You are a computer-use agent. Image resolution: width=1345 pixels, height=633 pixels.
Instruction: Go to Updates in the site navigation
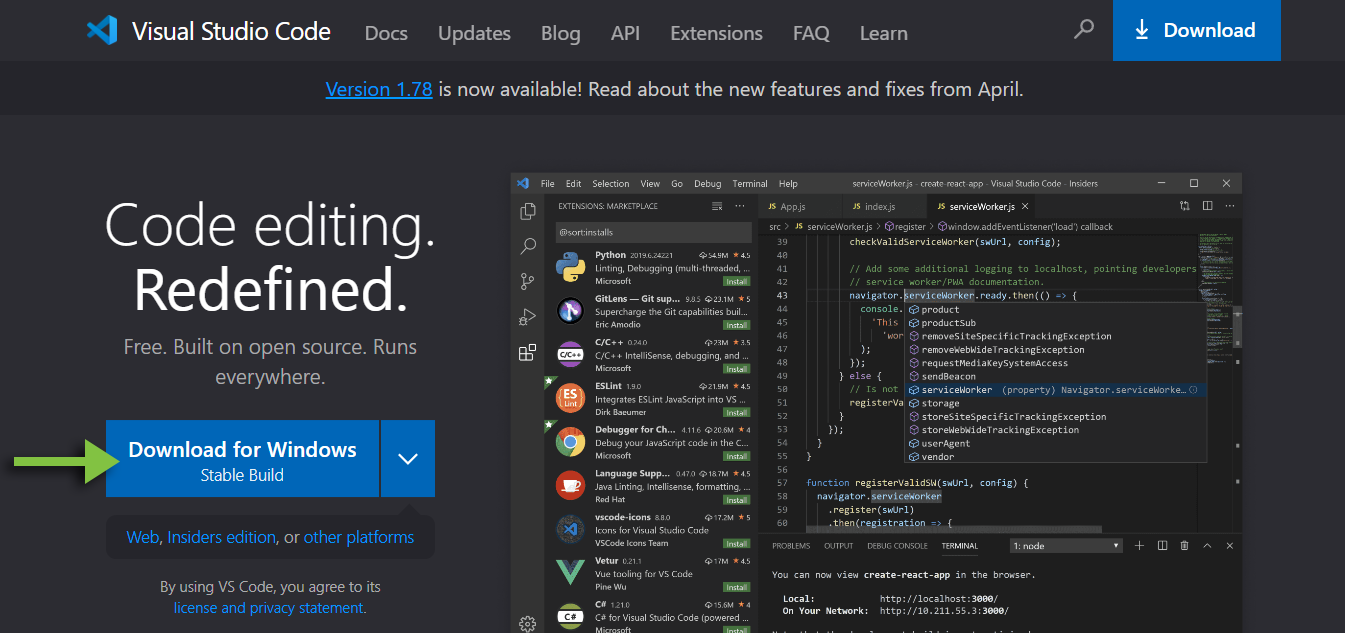point(474,32)
